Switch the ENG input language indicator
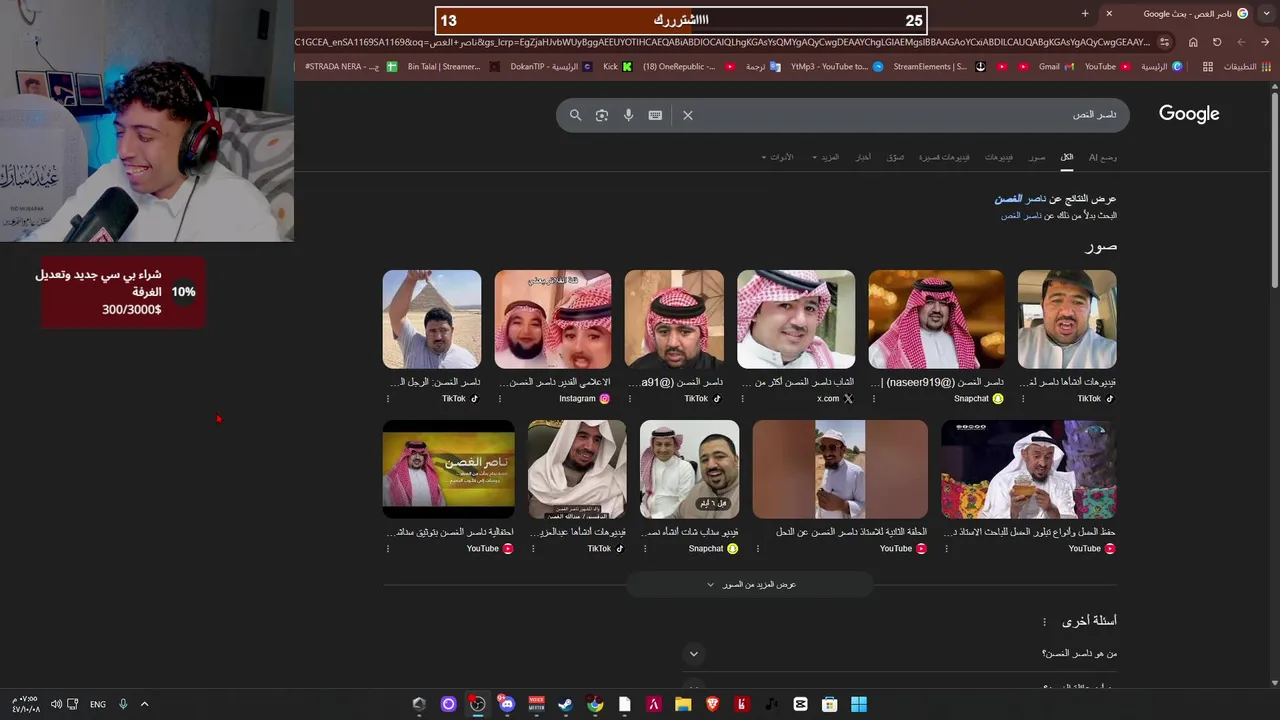The width and height of the screenshot is (1280, 720). point(98,704)
